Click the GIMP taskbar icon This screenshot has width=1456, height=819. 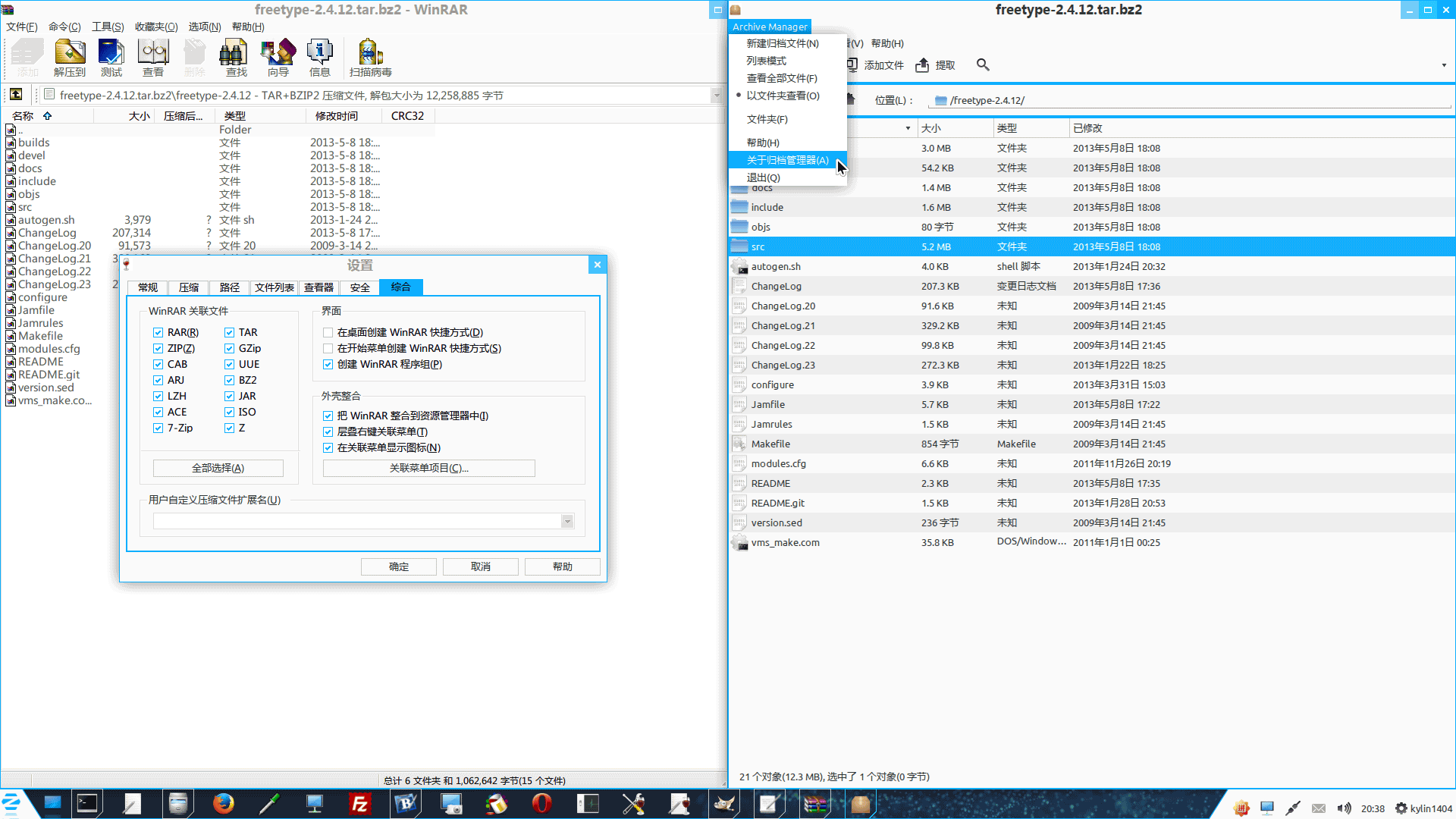(x=724, y=804)
